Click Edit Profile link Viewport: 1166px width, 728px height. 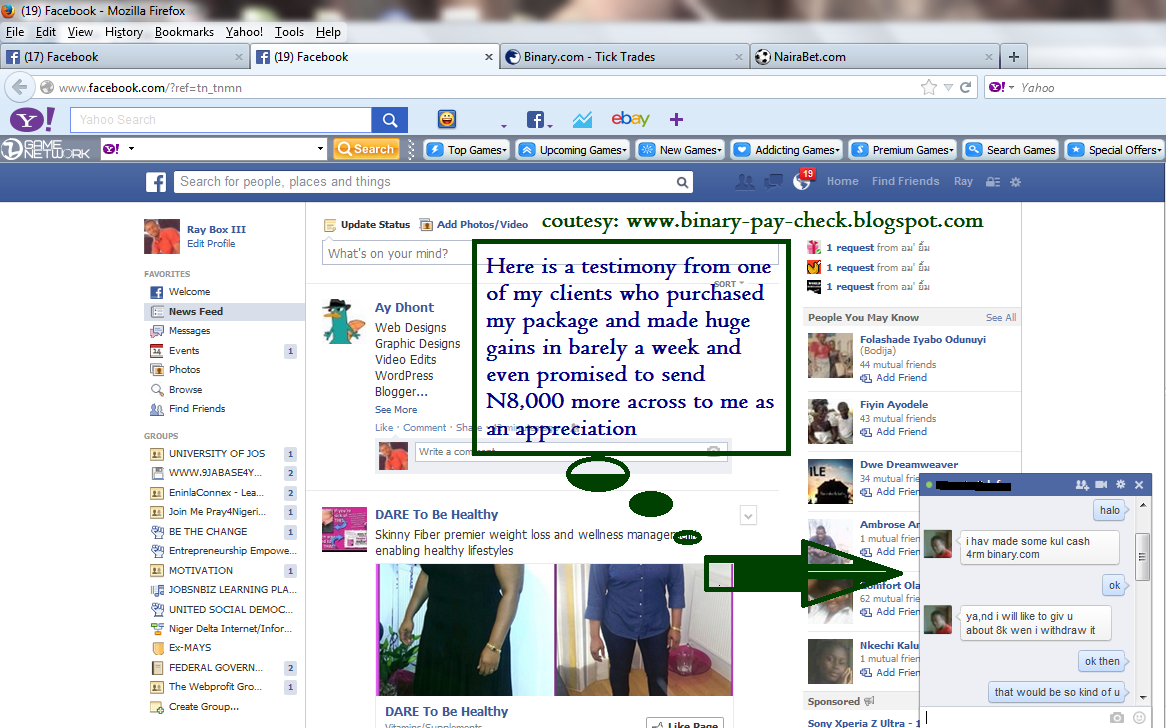click(210, 244)
